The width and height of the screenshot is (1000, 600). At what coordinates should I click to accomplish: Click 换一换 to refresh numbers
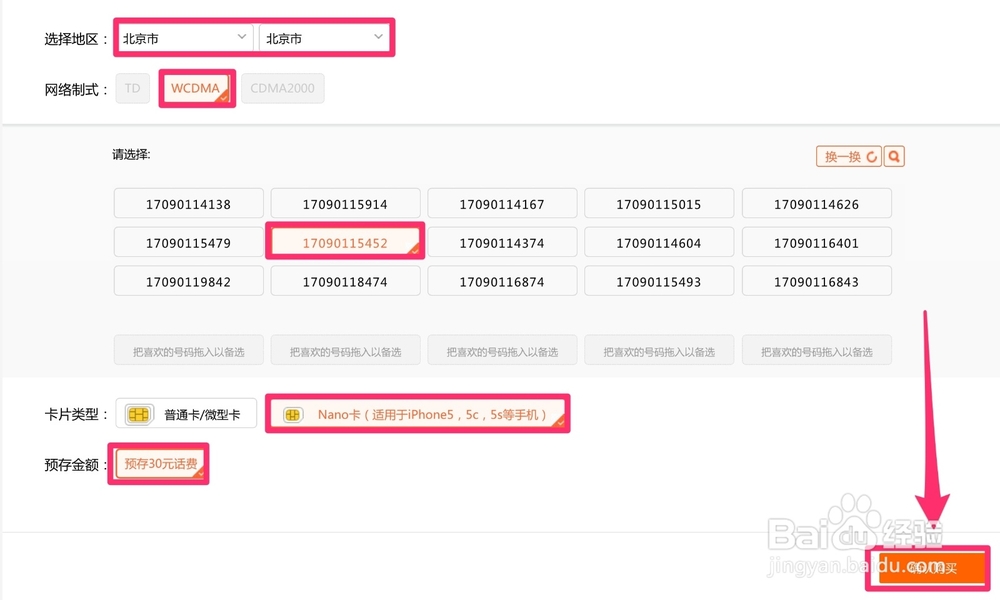849,156
